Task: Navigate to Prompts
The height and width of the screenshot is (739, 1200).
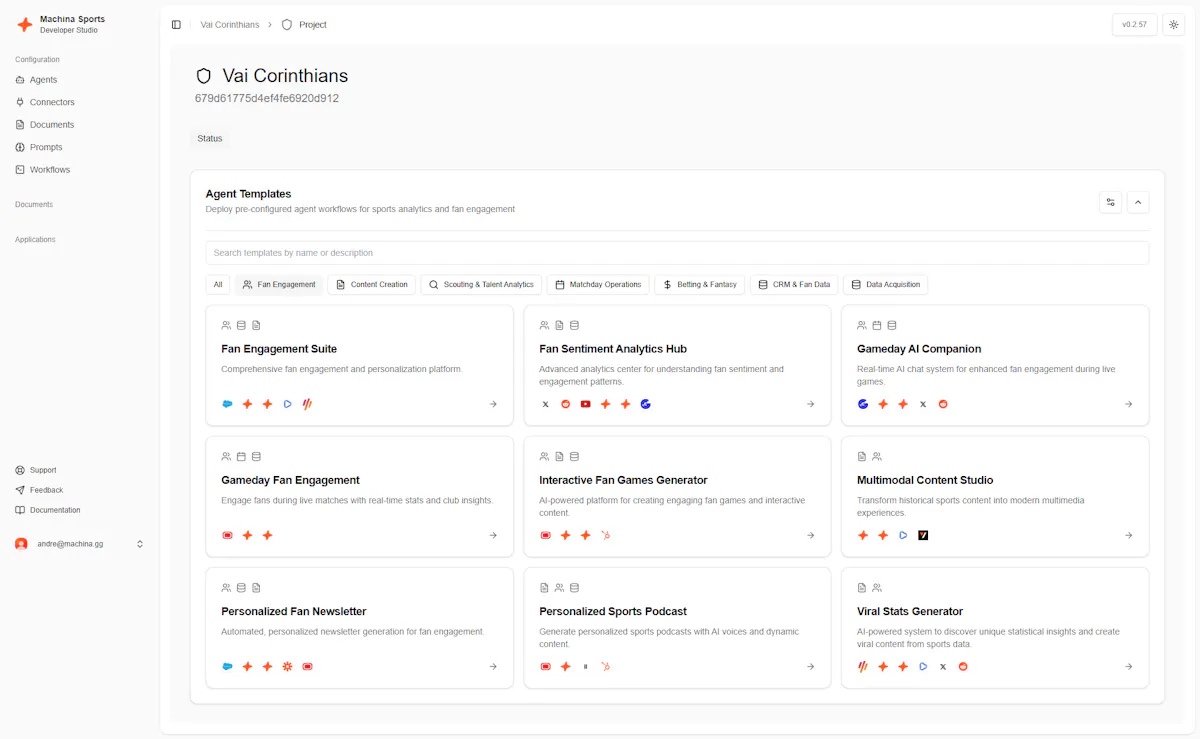Action: click(39, 147)
